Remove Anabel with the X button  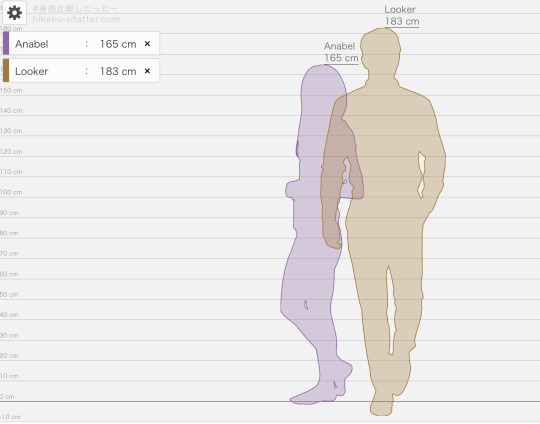pos(147,44)
